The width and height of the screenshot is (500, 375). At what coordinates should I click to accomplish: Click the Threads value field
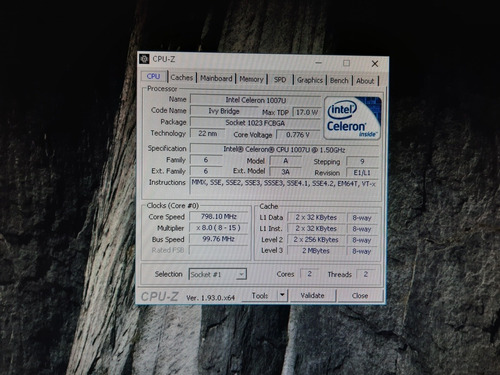(366, 274)
